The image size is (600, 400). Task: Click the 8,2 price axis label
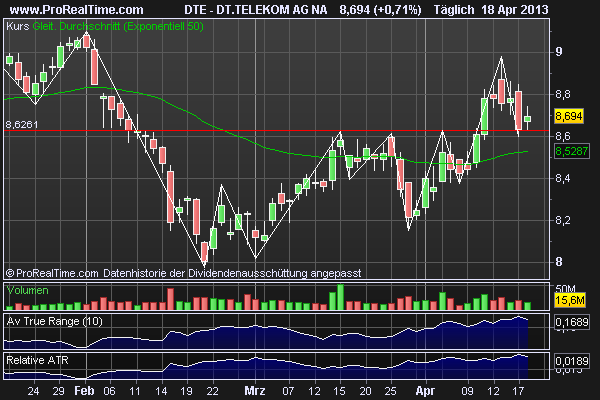click(x=562, y=220)
